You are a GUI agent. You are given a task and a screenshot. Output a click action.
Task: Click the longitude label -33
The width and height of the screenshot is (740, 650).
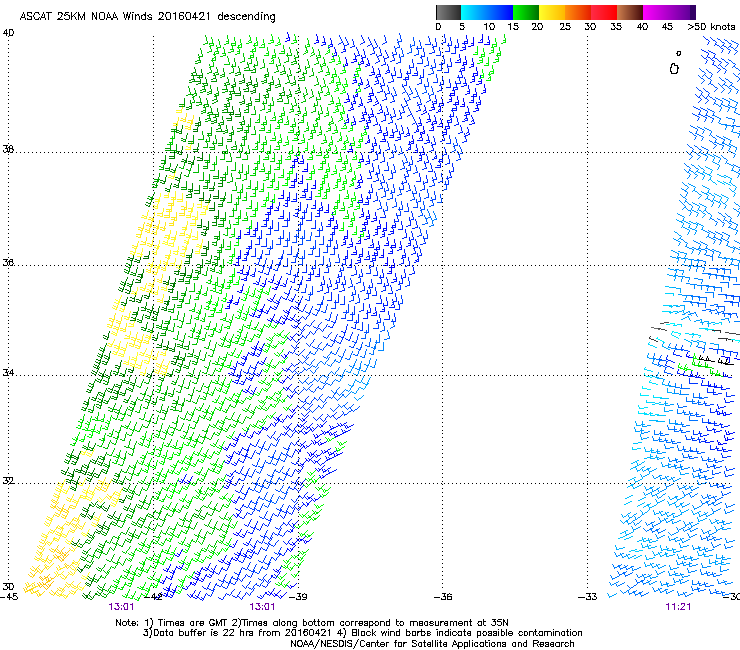pyautogui.click(x=588, y=597)
